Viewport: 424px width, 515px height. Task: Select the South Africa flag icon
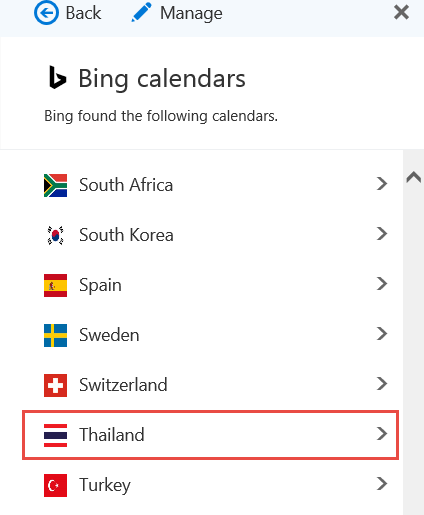tap(55, 185)
